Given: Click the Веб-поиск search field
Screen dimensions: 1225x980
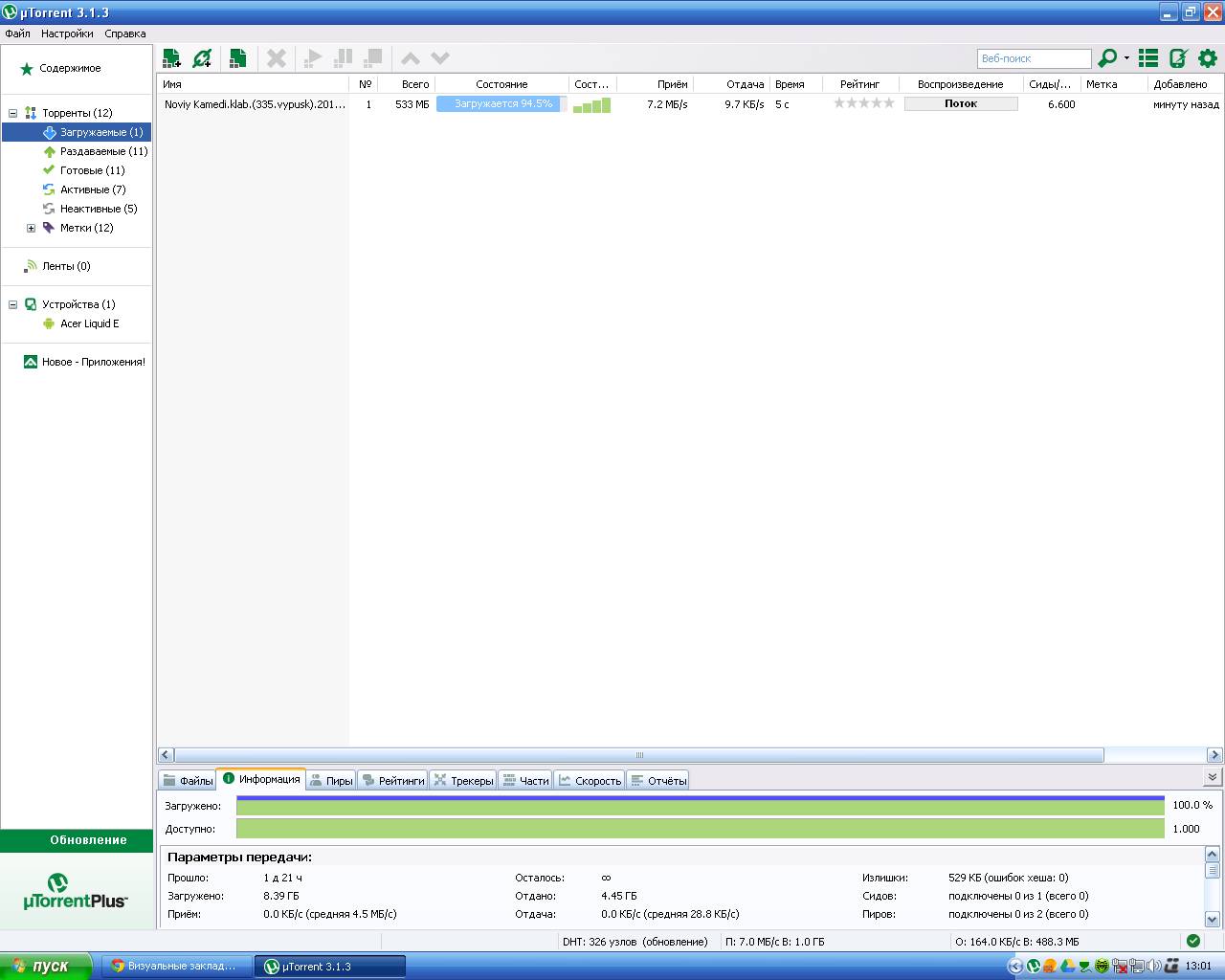Looking at the screenshot, I should 1034,58.
